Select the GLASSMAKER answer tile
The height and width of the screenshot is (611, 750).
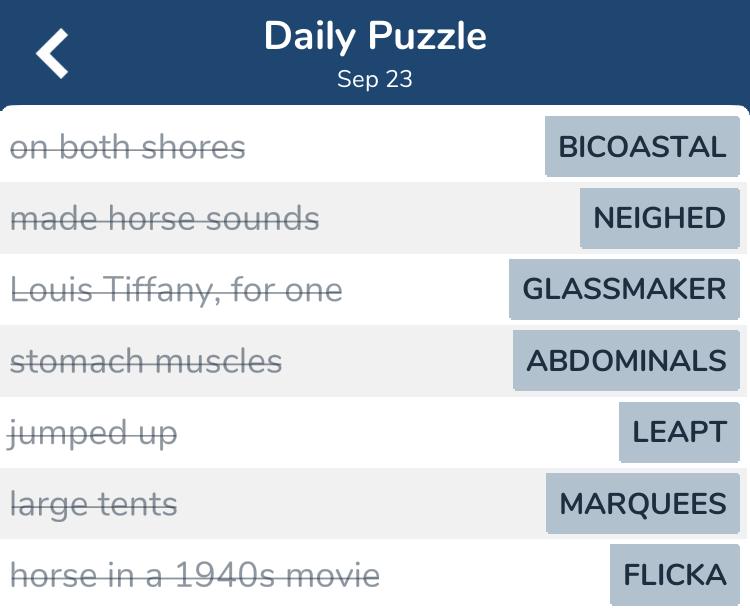[x=624, y=289]
